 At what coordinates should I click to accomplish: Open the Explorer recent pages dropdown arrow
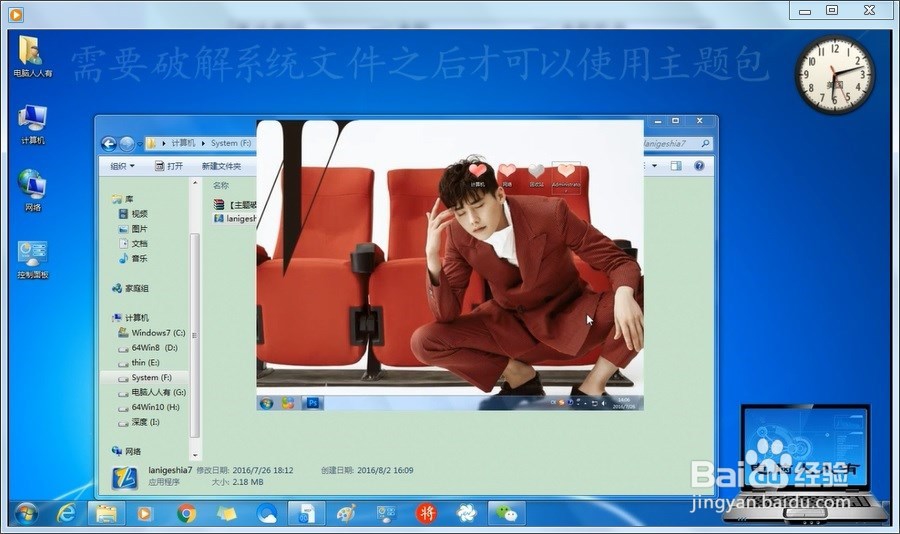[x=139, y=144]
